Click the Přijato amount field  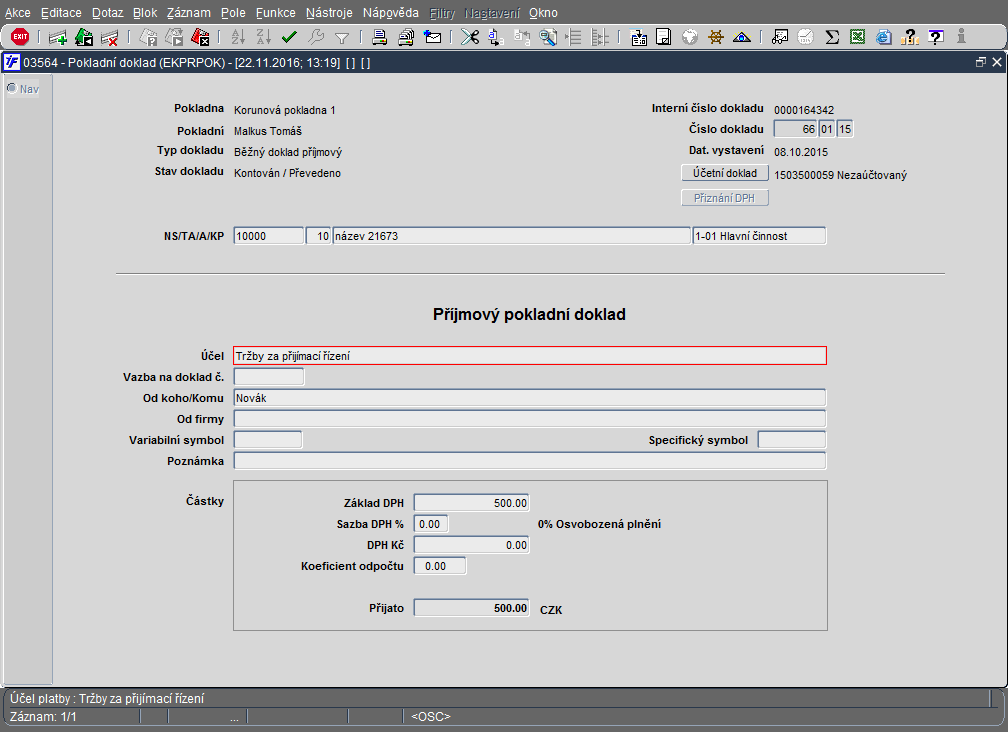tap(471, 608)
